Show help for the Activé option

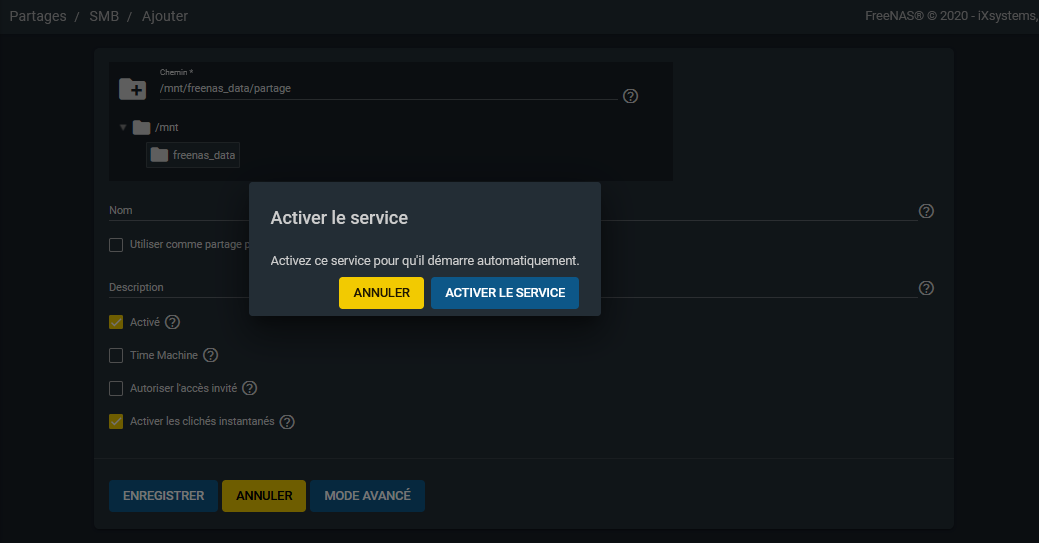pos(172,322)
